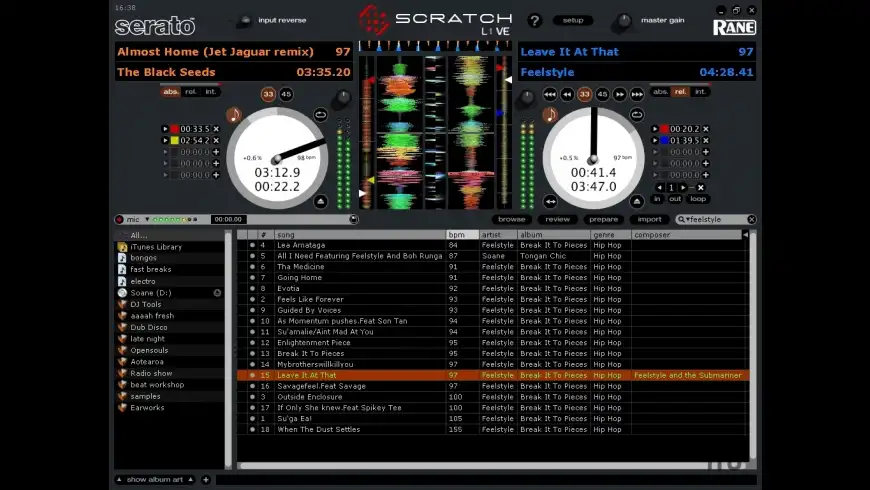The height and width of the screenshot is (490, 870).
Task: Fast forward right deck double-arrow button
Action: click(x=619, y=94)
